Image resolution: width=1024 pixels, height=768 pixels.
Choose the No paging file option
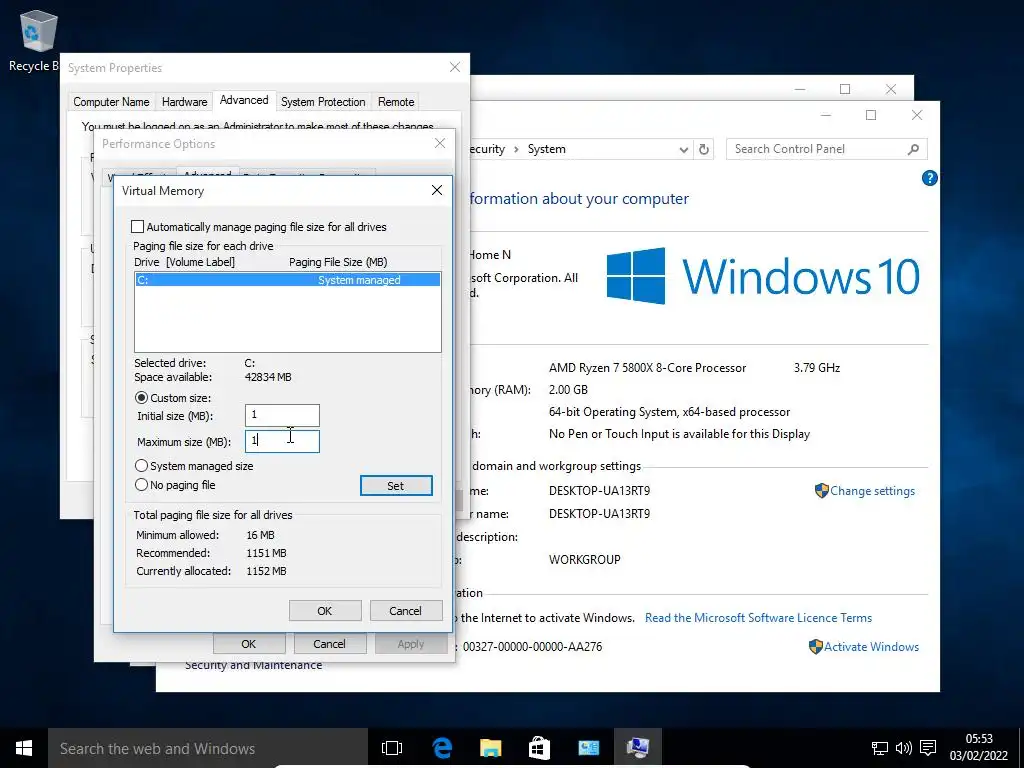coord(141,485)
